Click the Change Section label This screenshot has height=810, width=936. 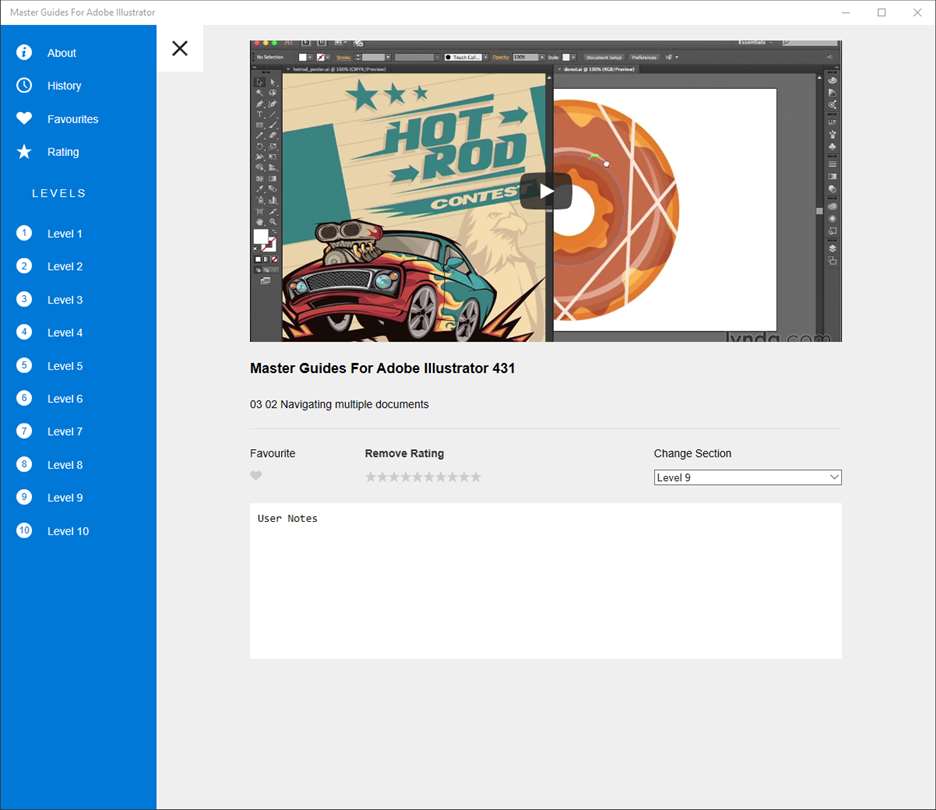click(x=692, y=453)
